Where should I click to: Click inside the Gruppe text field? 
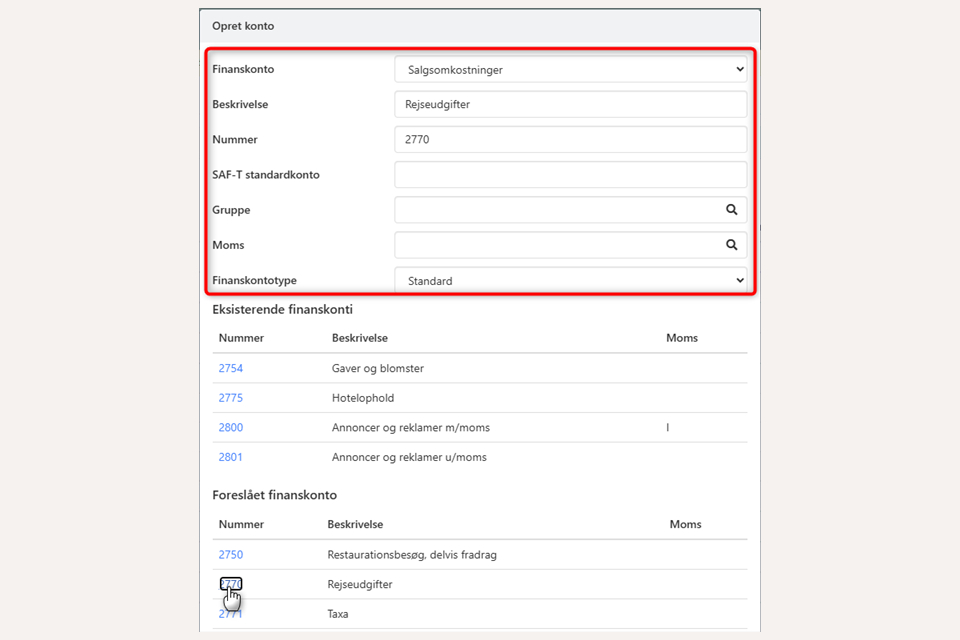[x=555, y=210]
